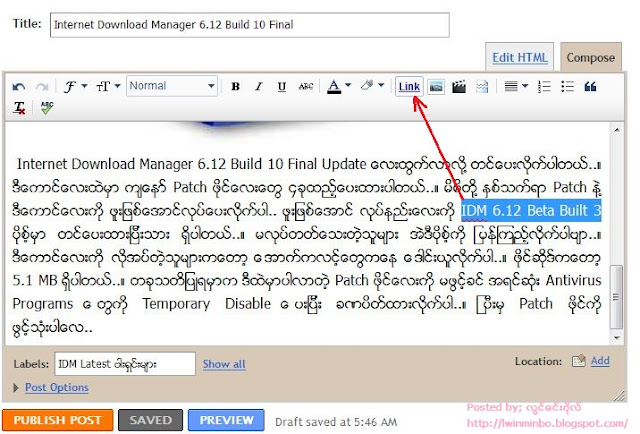The width and height of the screenshot is (640, 434).
Task: Expand Post Options
Action: [x=16, y=387]
